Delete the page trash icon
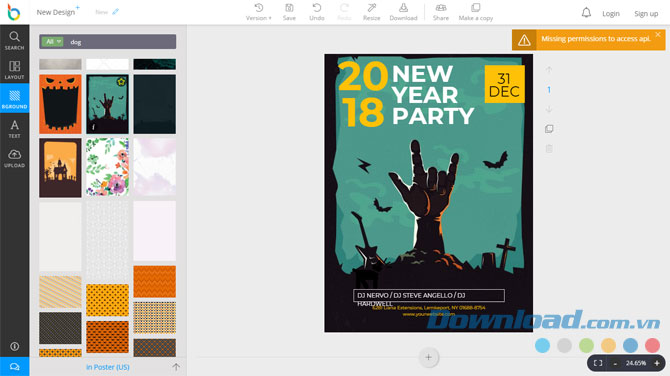This screenshot has width=670, height=376. pyautogui.click(x=549, y=149)
